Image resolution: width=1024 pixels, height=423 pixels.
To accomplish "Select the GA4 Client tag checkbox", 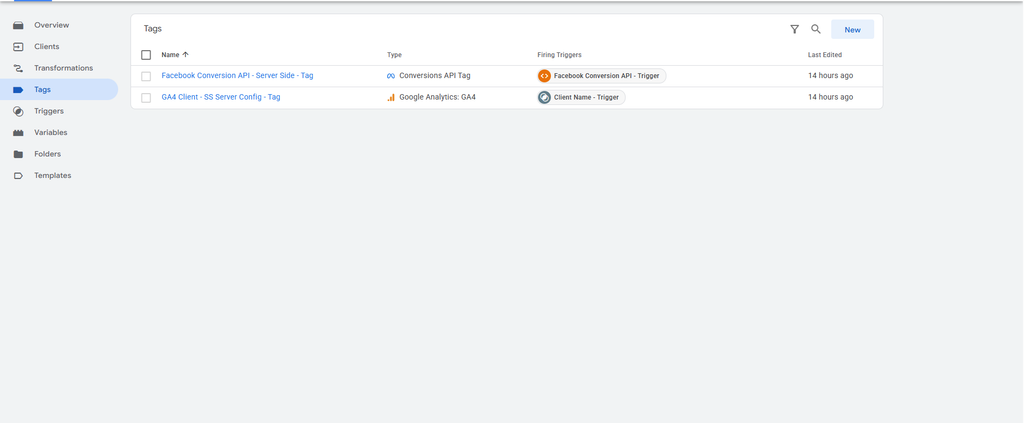I will click(x=146, y=98).
